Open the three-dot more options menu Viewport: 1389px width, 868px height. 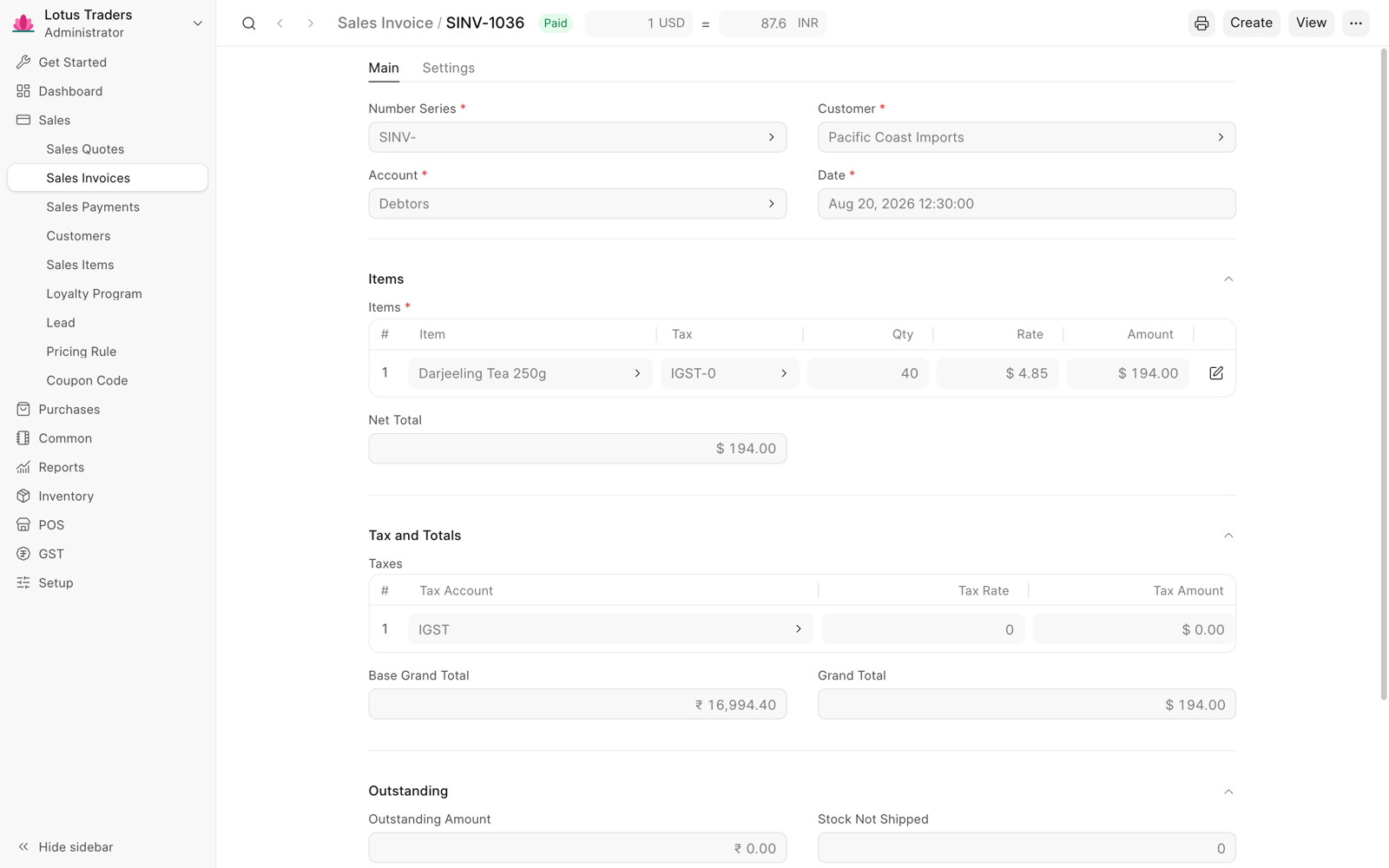pyautogui.click(x=1356, y=23)
